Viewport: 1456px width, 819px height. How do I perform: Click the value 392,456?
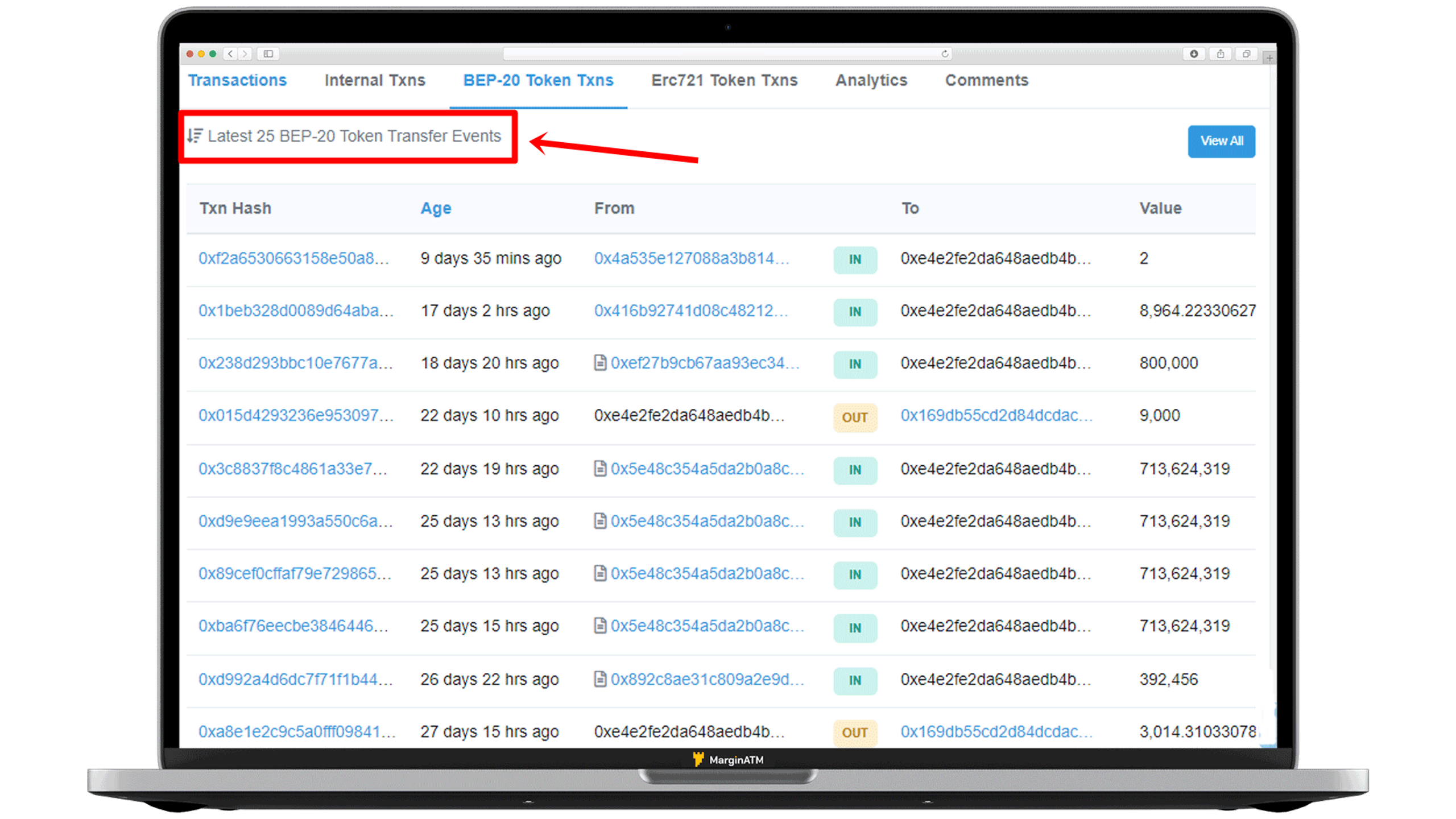pyautogui.click(x=1168, y=679)
